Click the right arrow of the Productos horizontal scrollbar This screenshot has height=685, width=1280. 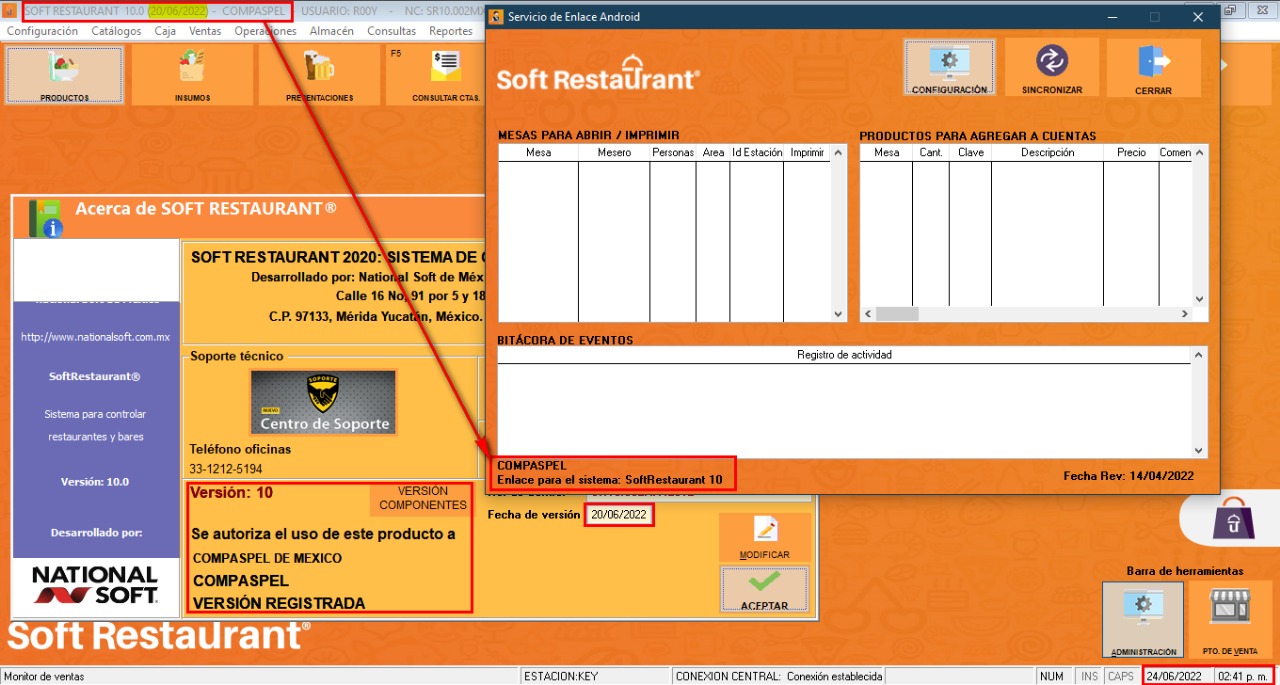click(1184, 314)
